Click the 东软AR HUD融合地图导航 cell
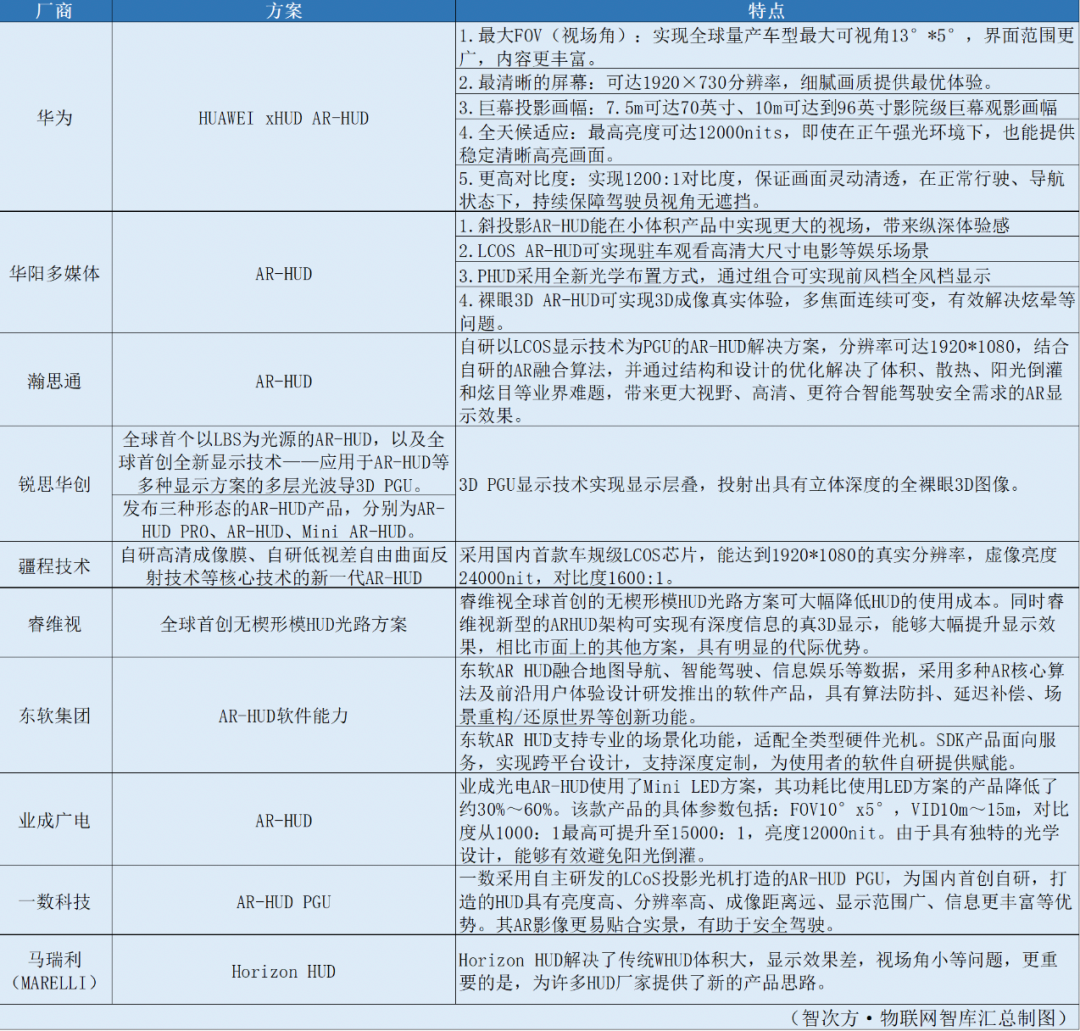Image resolution: width=1080 pixels, height=1031 pixels. point(767,692)
